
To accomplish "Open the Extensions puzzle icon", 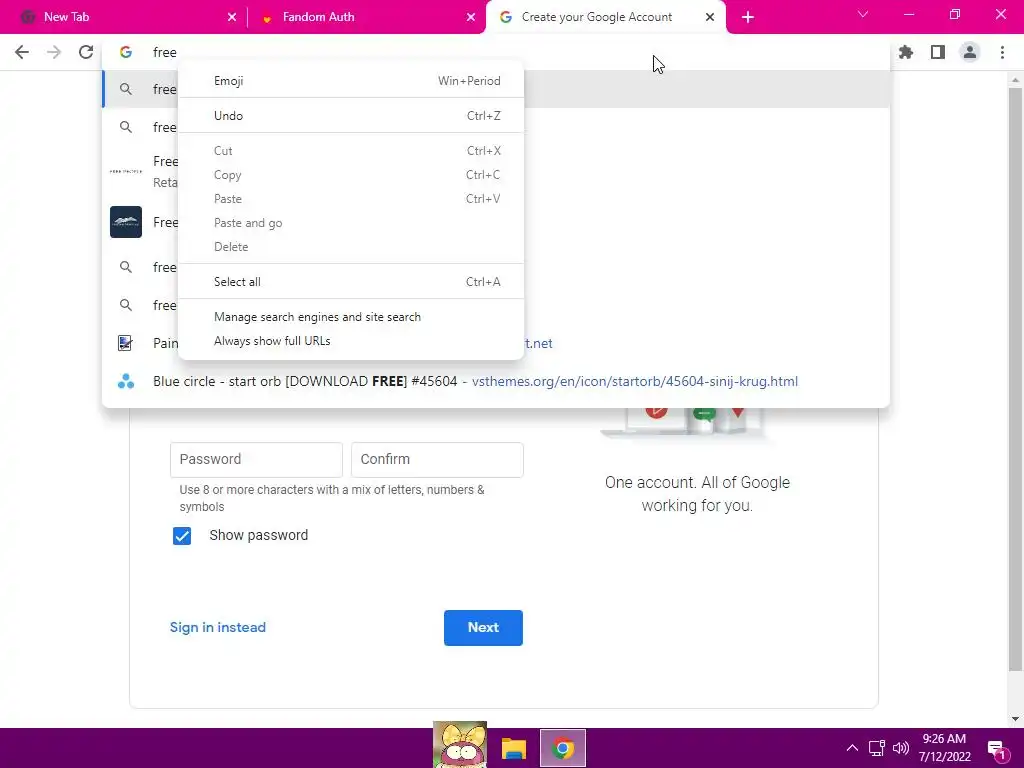I will pos(906,52).
